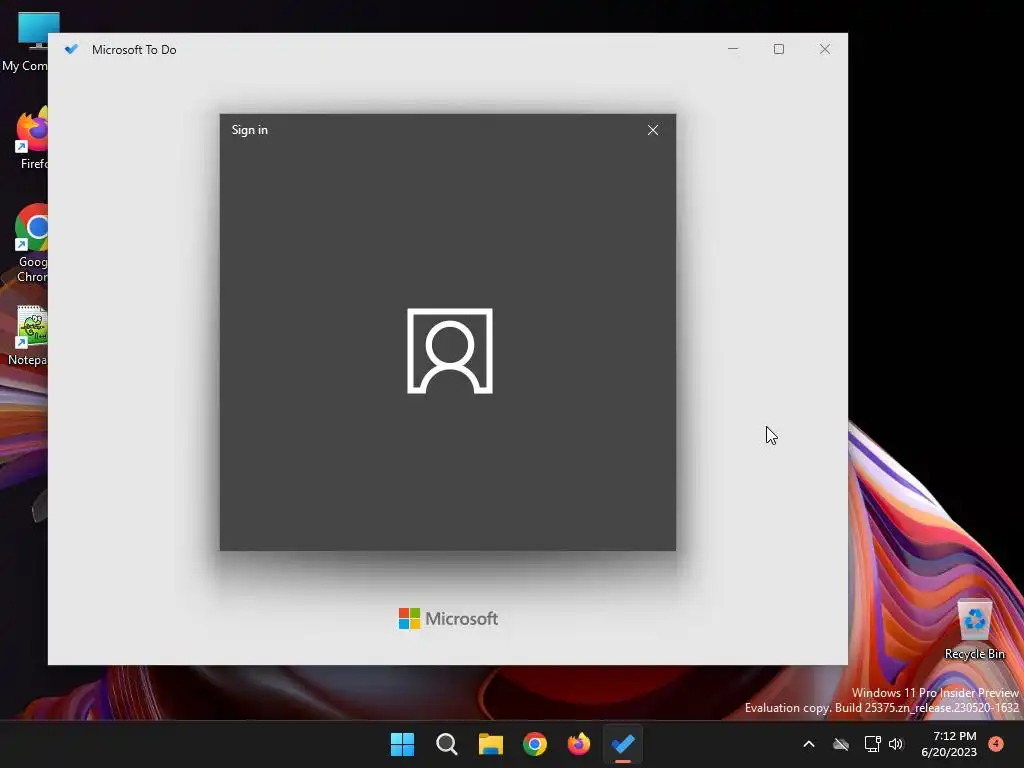Select the My Computer desktop icon
Viewport: 1024px width, 768px height.
click(26, 42)
